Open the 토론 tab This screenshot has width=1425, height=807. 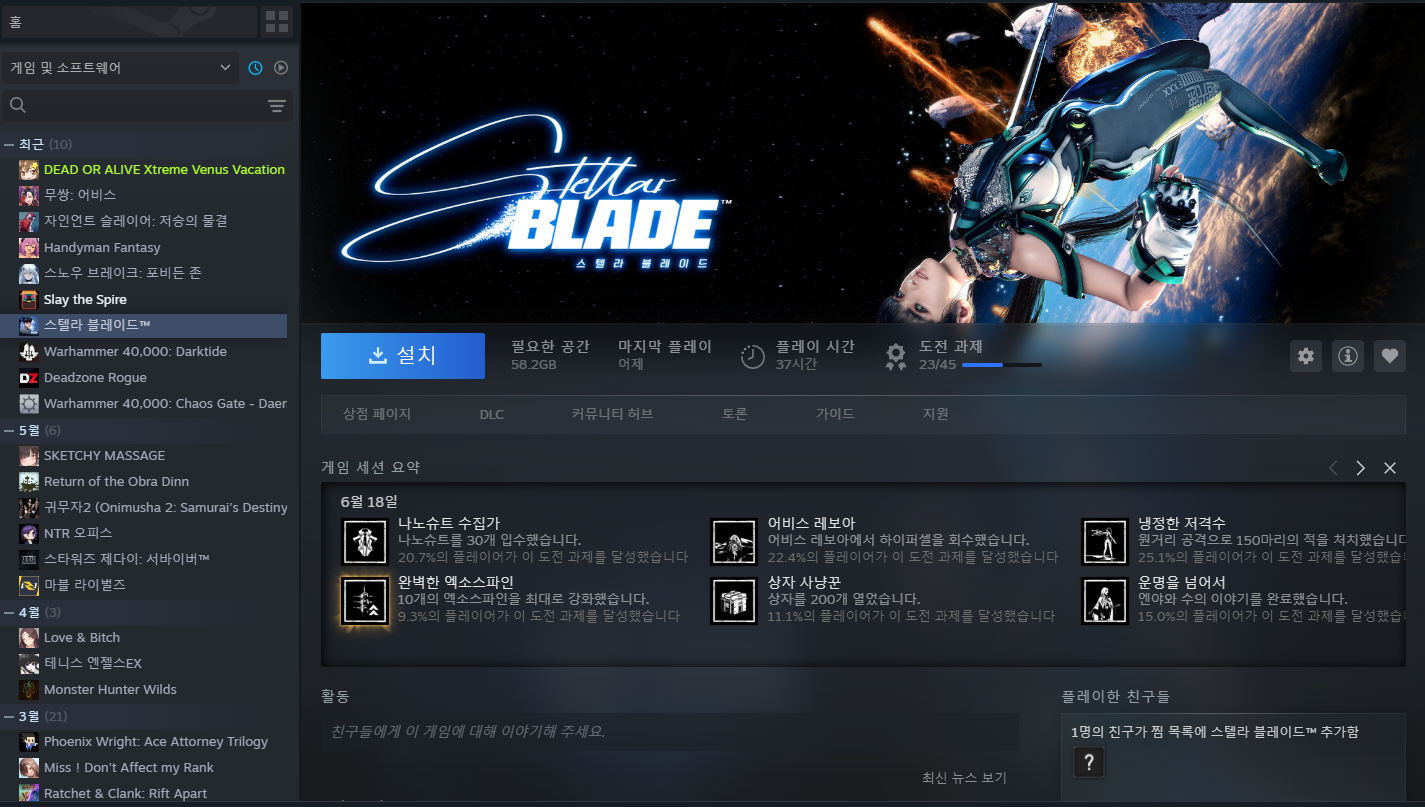coord(735,413)
